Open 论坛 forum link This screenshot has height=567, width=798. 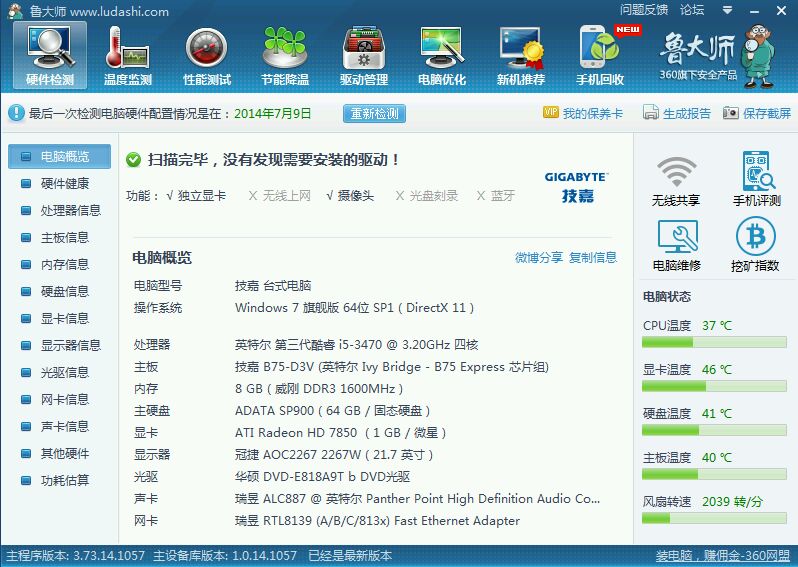692,10
